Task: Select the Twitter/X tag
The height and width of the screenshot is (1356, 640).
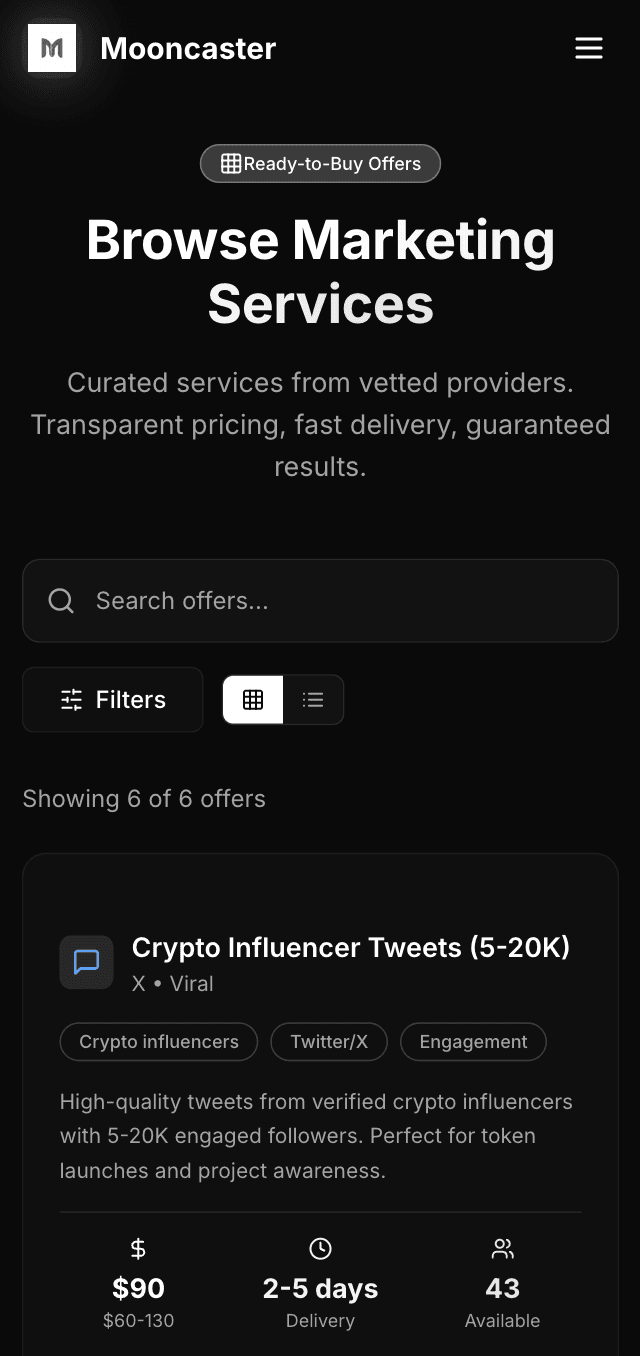Action: [x=329, y=1042]
